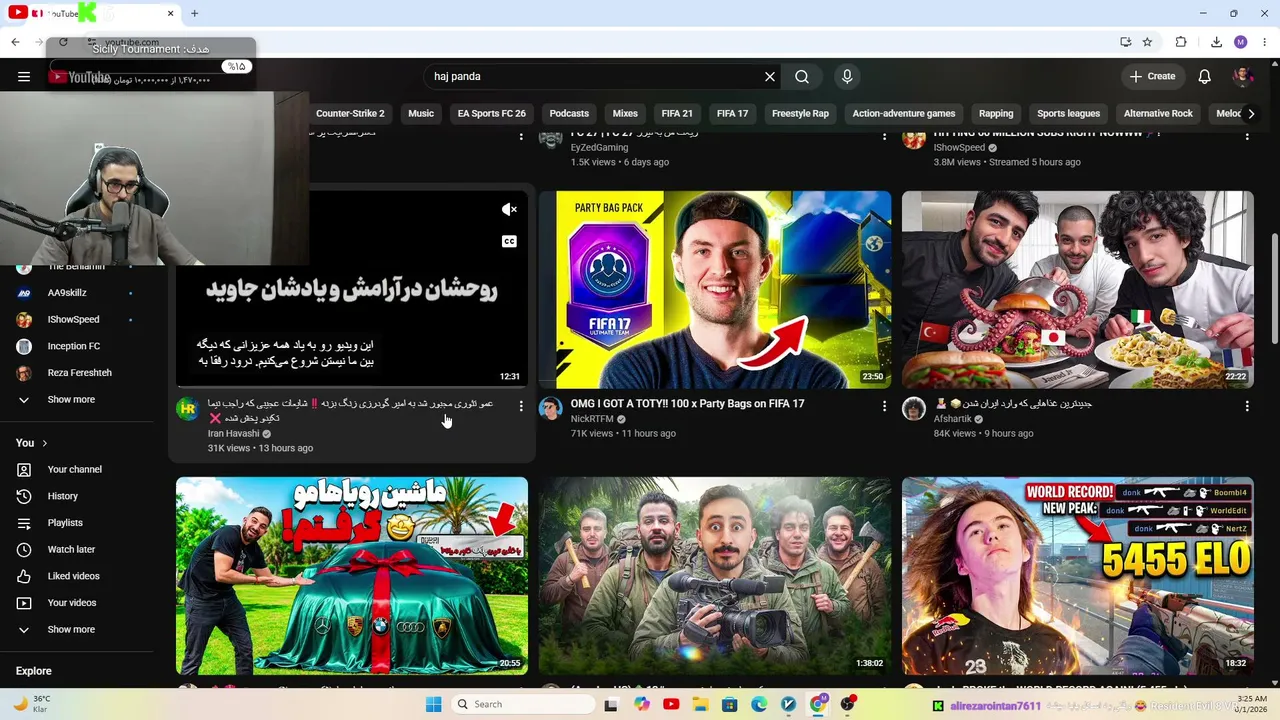Select the FIFA 21 filter chip
The image size is (1280, 720).
coord(677,114)
